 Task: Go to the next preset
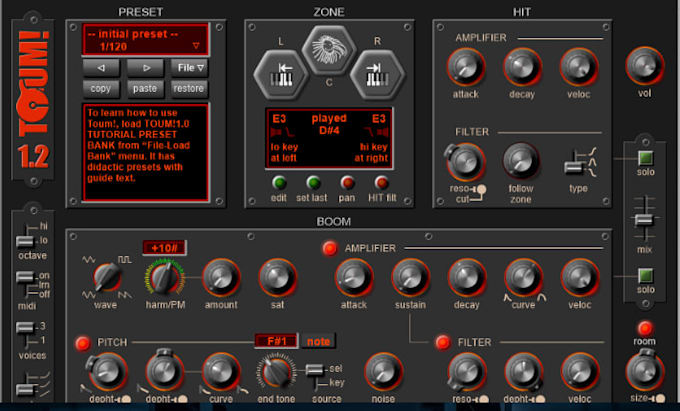146,68
